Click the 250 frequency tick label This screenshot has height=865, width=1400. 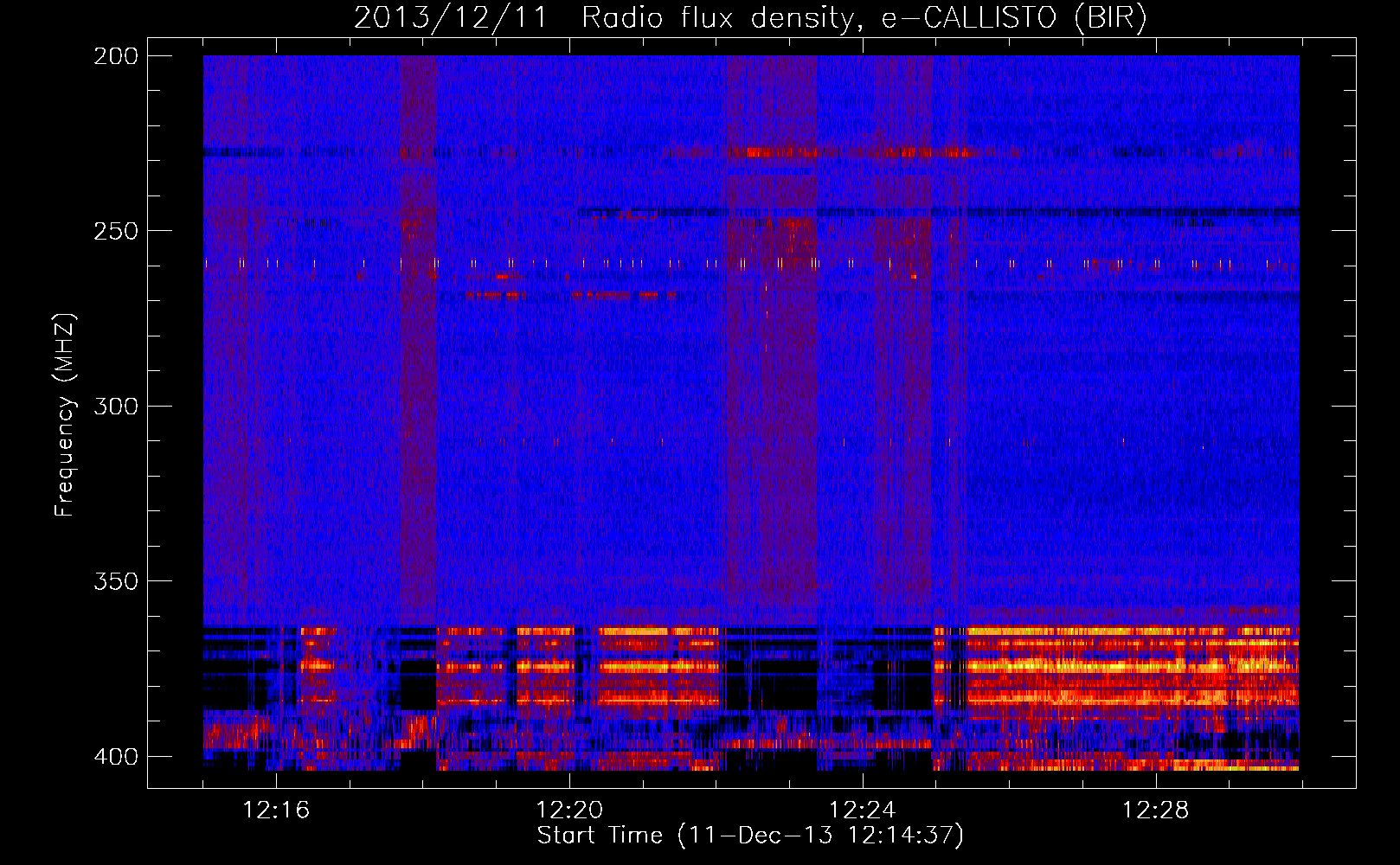[x=116, y=231]
